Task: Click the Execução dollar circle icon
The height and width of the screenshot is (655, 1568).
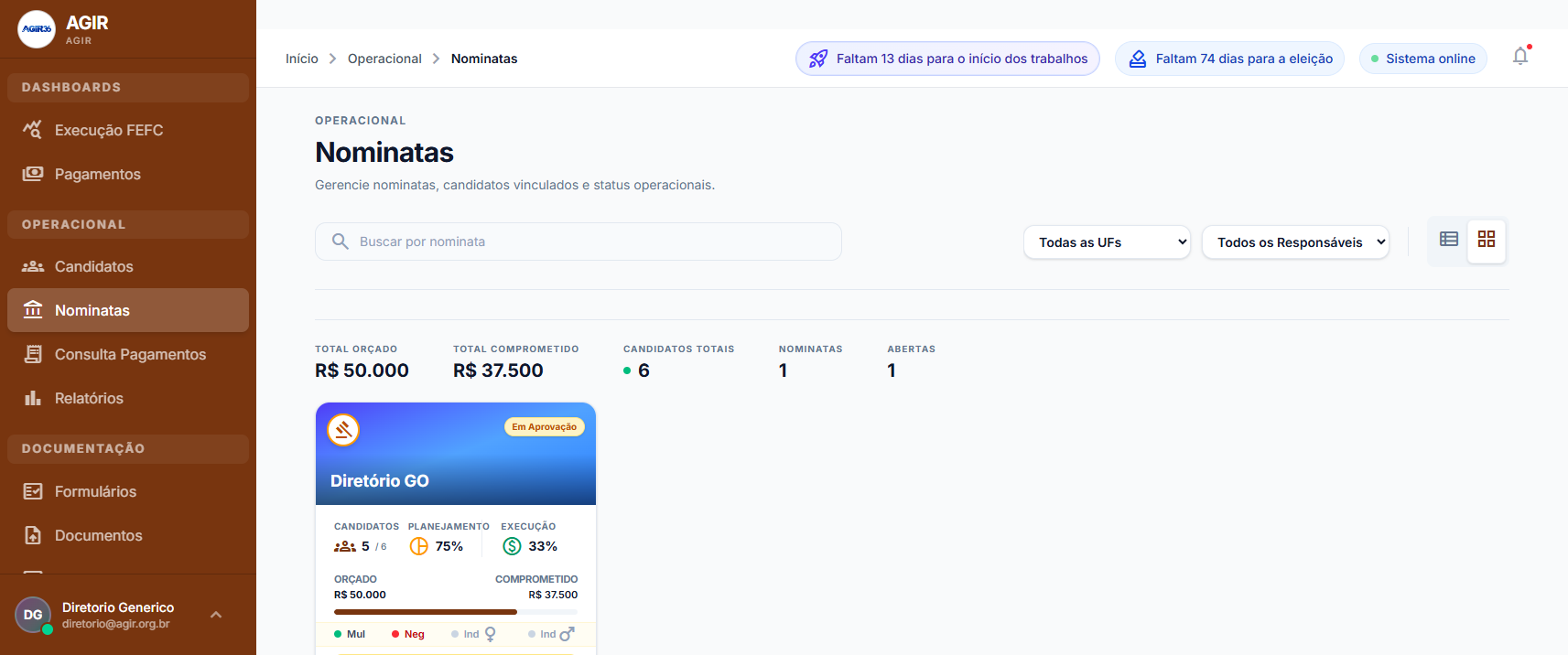Action: (x=512, y=546)
